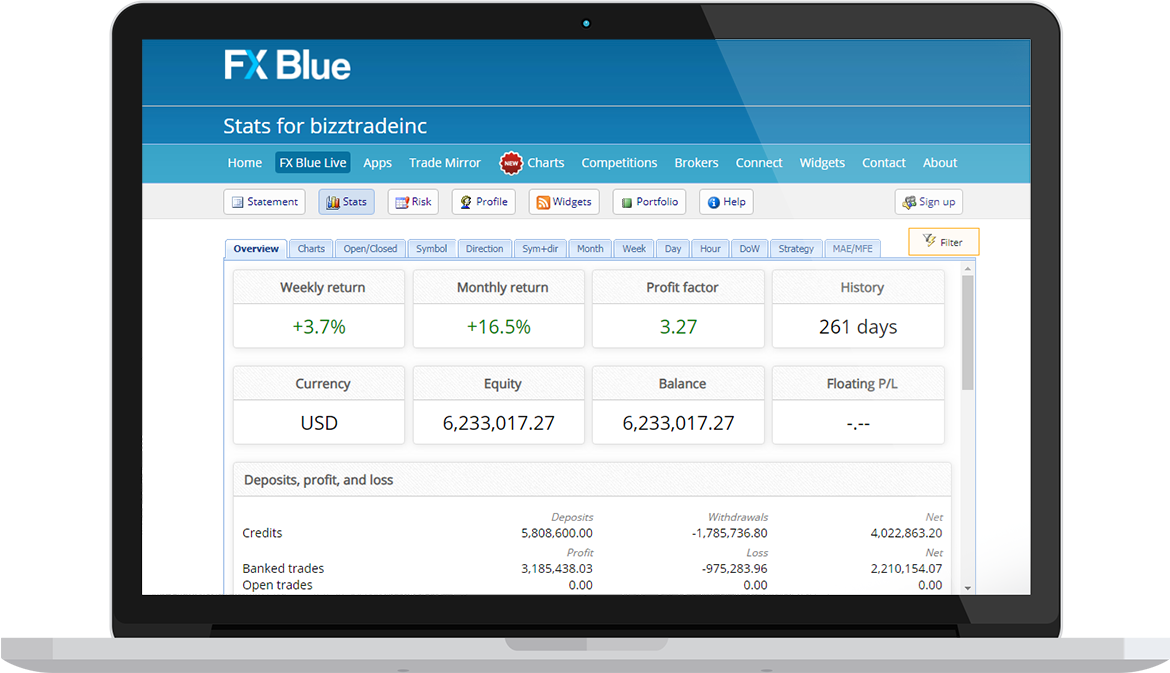This screenshot has width=1170, height=673.
Task: Open the Statement view
Action: click(265, 202)
